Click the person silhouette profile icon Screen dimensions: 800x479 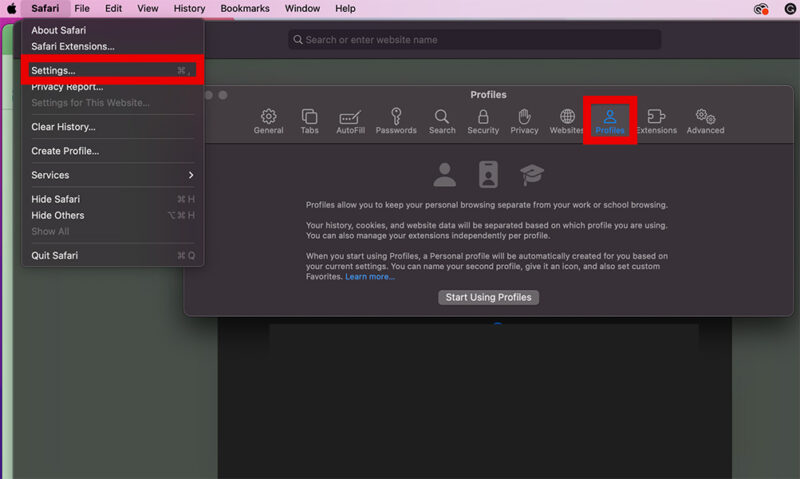click(x=444, y=175)
